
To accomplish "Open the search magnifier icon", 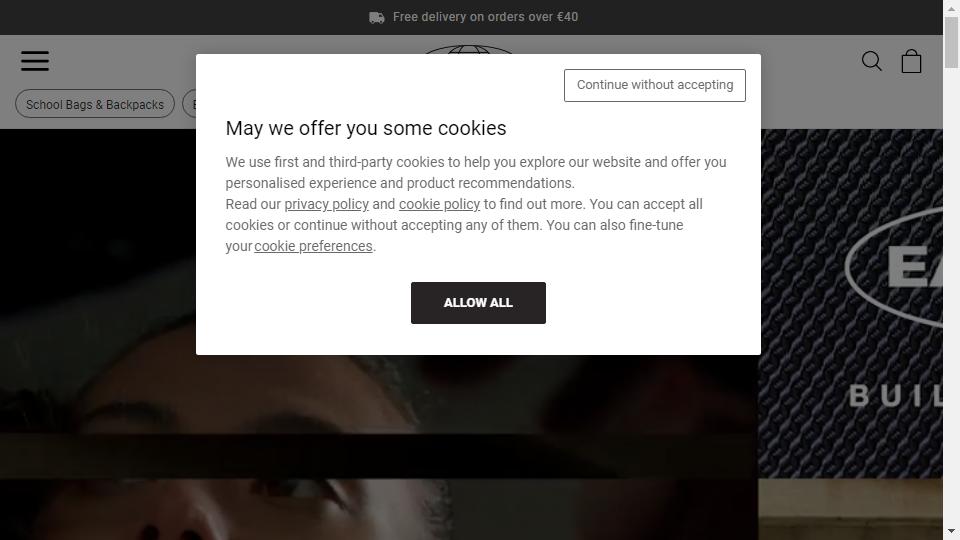I will (871, 61).
